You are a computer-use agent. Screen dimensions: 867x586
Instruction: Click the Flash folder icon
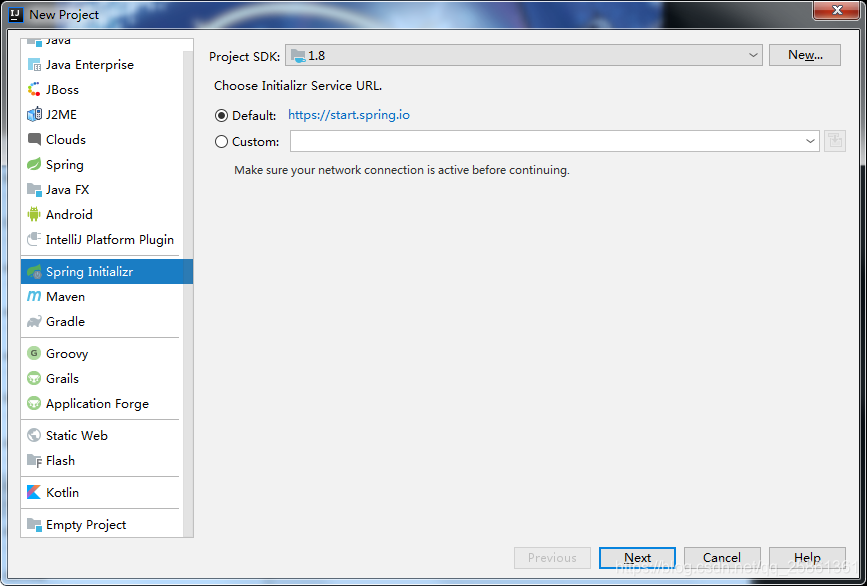pyautogui.click(x=34, y=461)
